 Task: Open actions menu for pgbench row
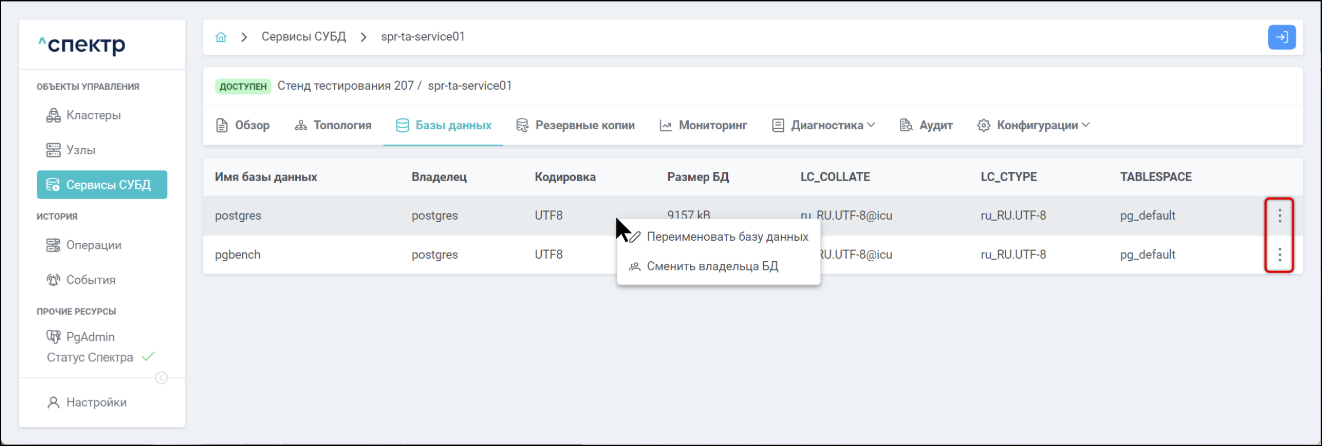1280,255
